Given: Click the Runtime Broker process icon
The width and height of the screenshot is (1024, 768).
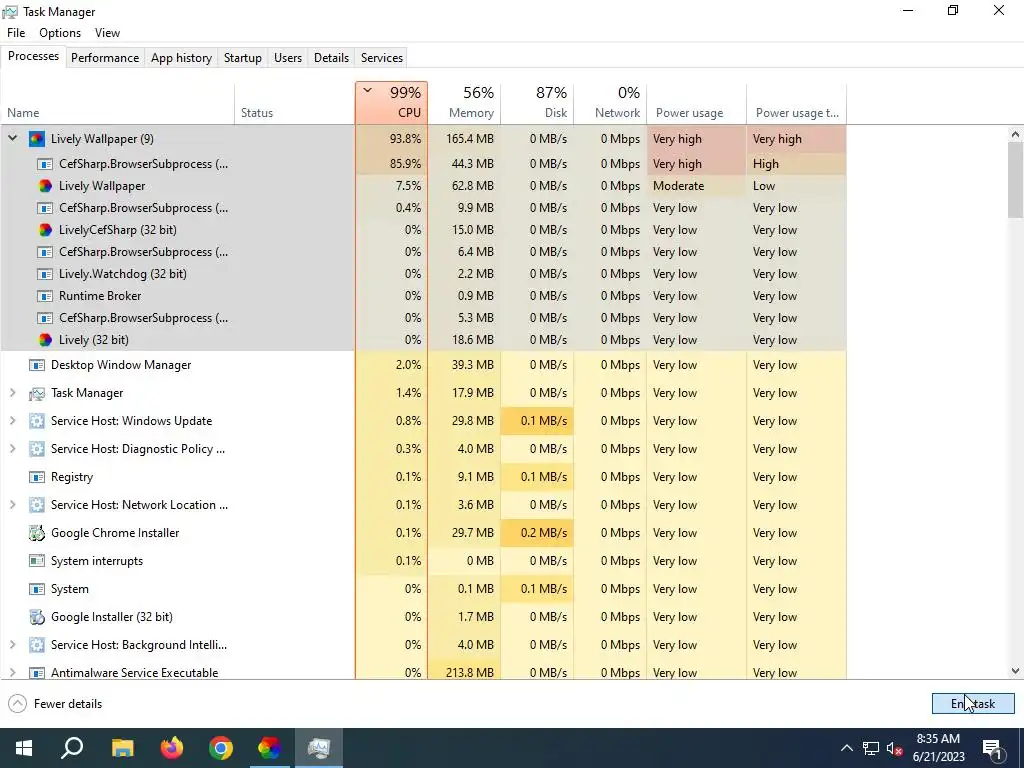Looking at the screenshot, I should click(44, 296).
